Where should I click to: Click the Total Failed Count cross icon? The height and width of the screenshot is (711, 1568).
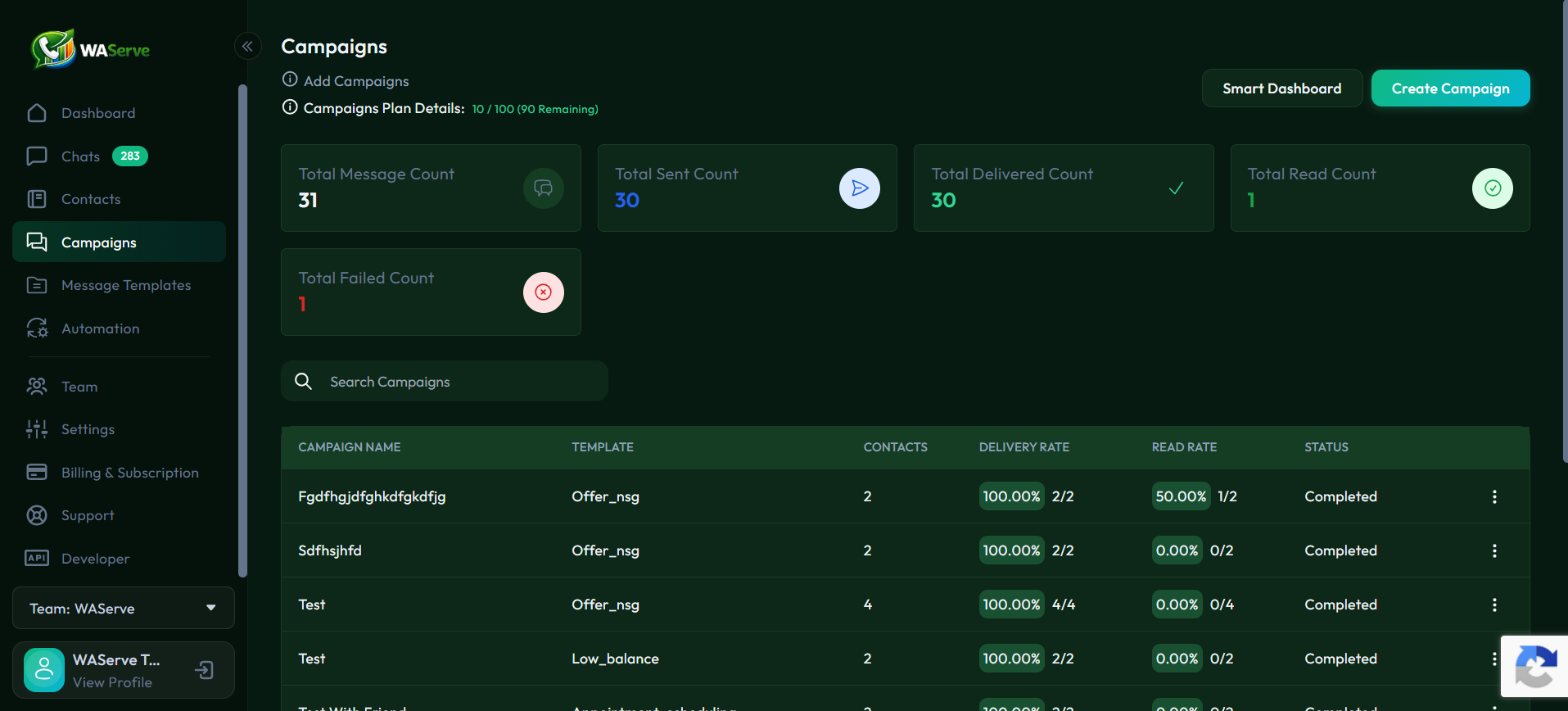(x=544, y=292)
